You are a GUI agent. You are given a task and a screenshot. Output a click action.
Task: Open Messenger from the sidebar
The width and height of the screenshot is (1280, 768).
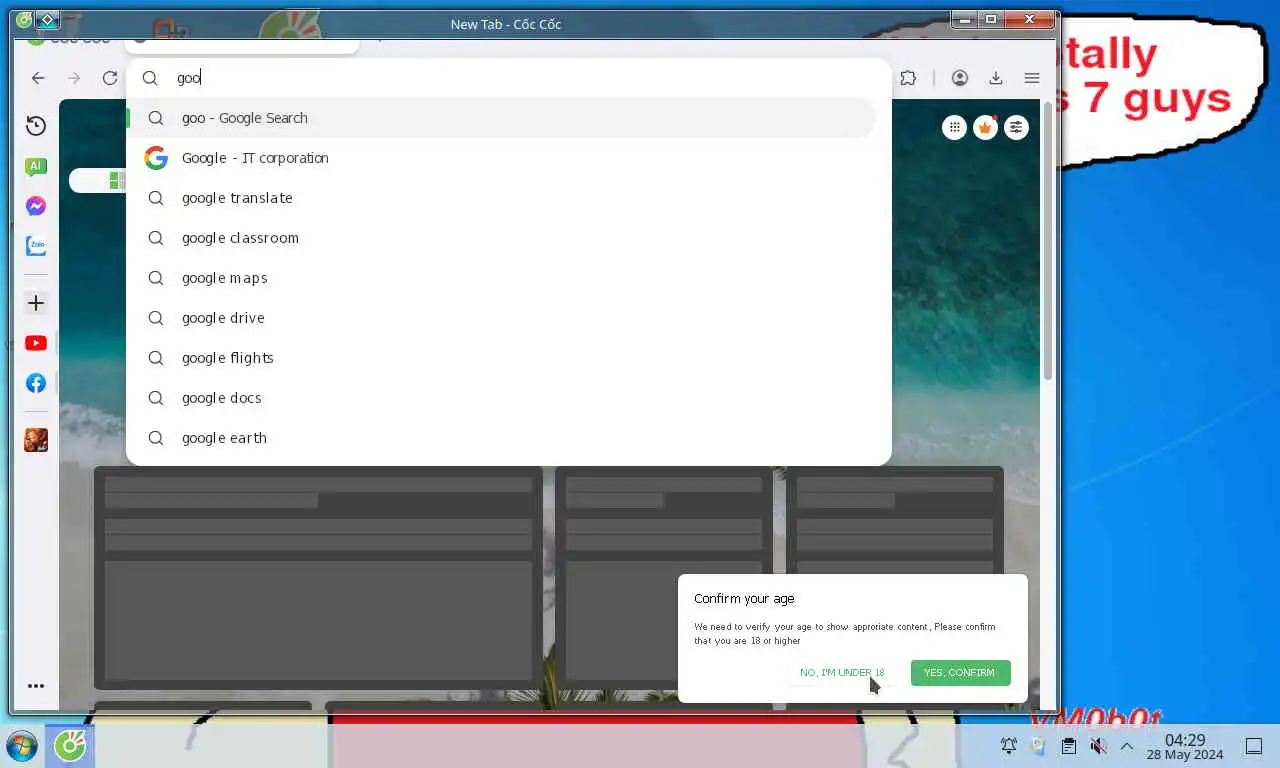[36, 206]
